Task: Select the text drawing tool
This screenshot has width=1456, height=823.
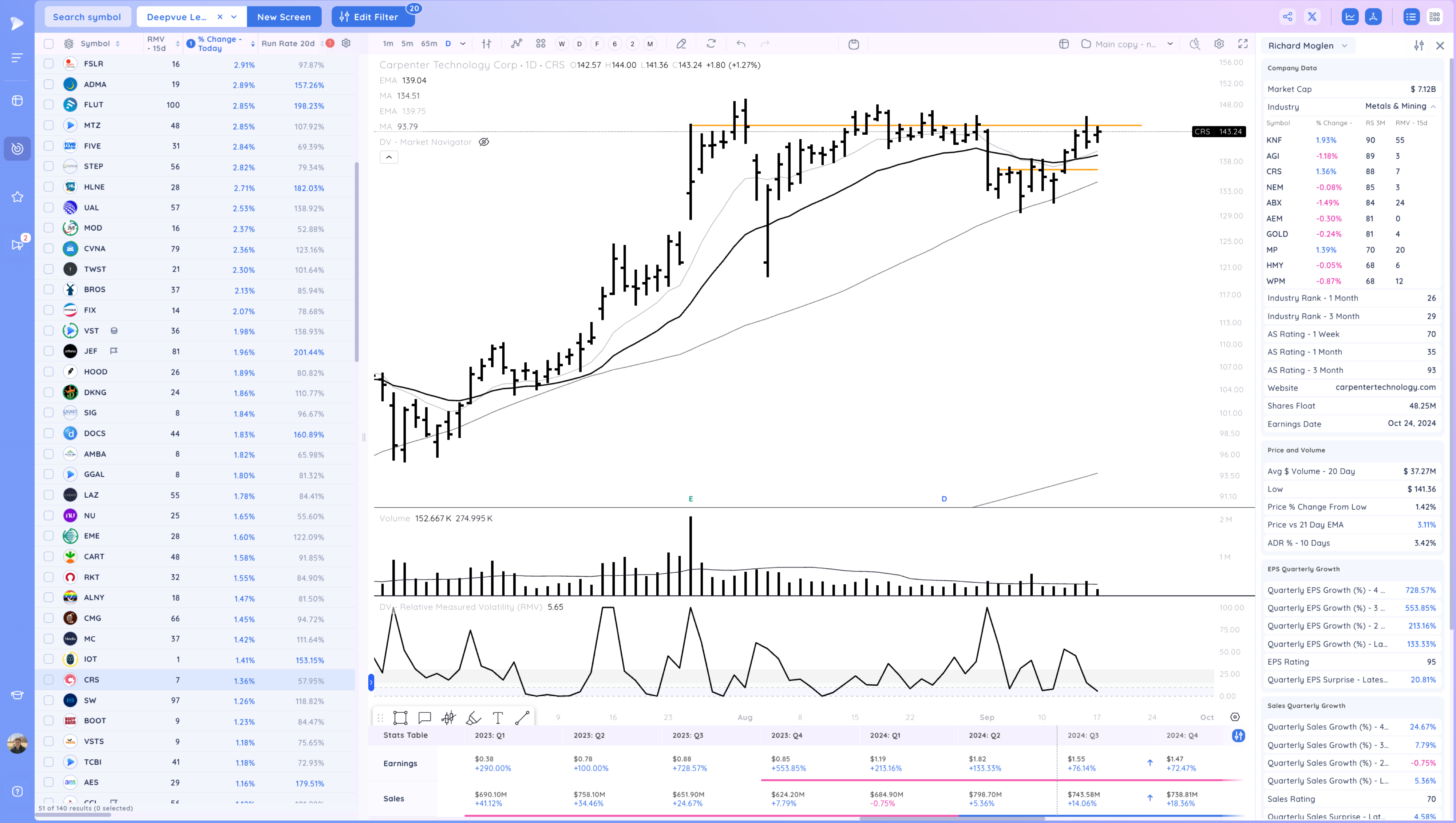Action: tap(498, 718)
